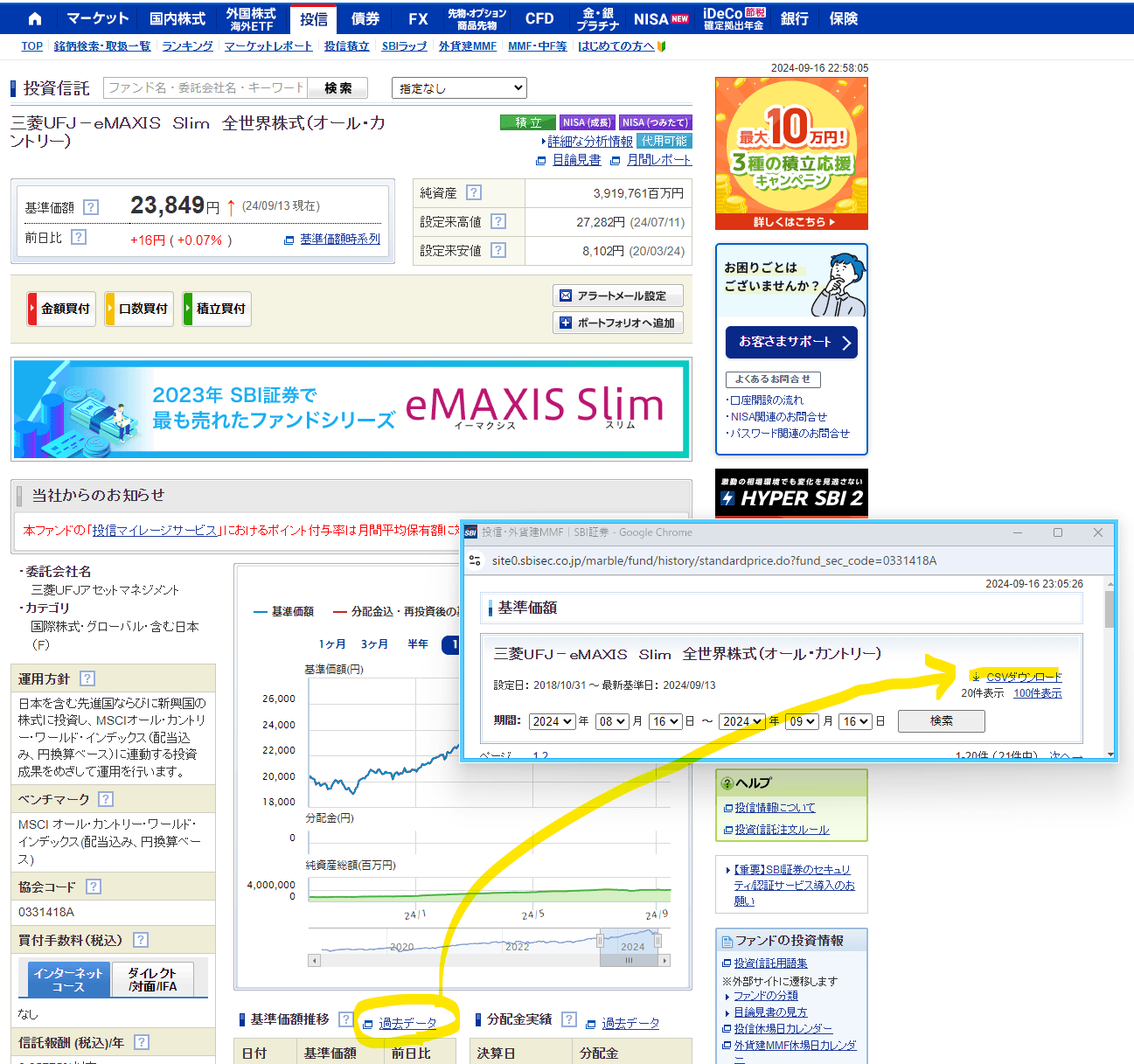Click the HYPER SBI 2 banner
This screenshot has width=1134, height=1064.
point(791,493)
